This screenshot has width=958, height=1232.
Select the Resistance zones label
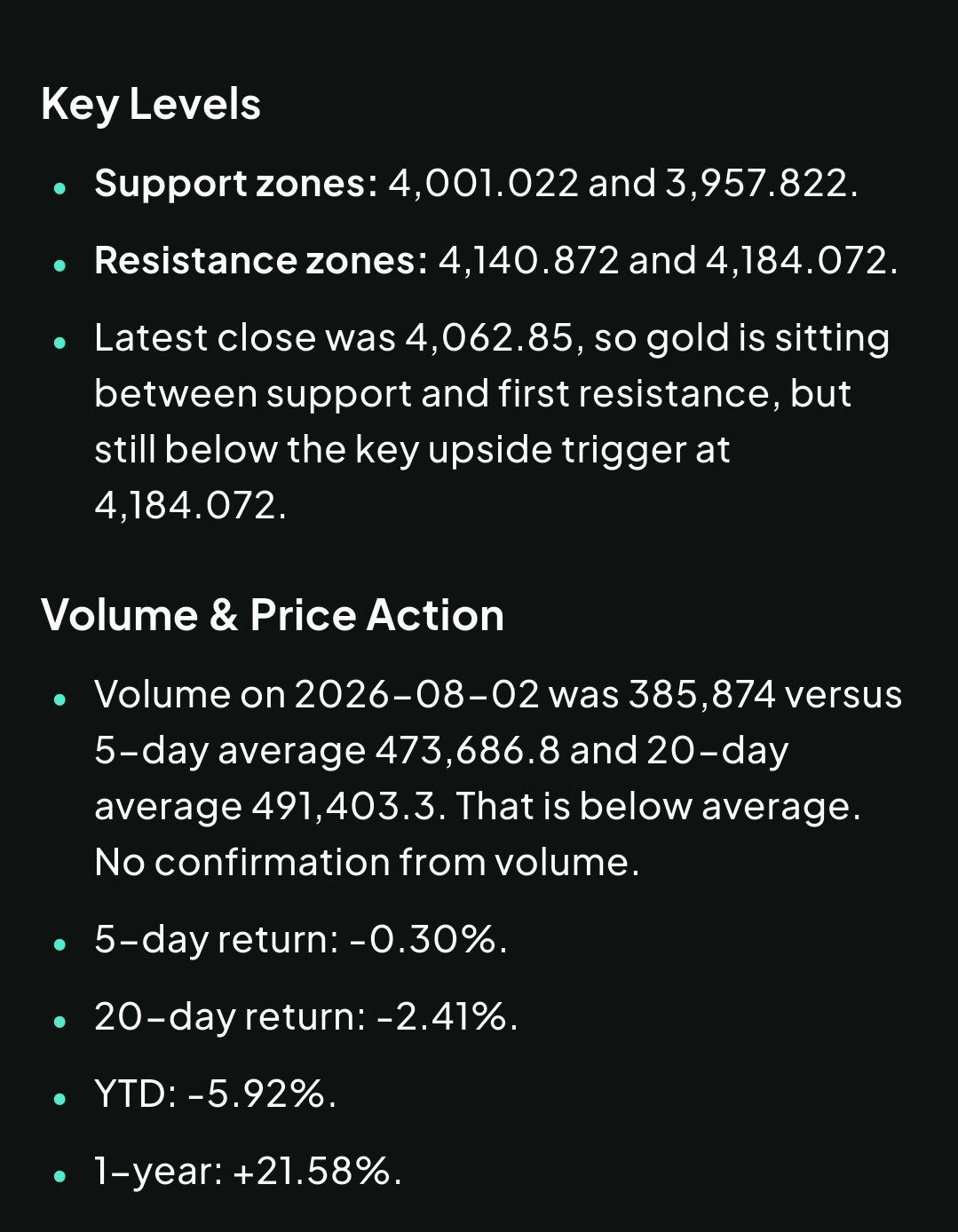261,261
